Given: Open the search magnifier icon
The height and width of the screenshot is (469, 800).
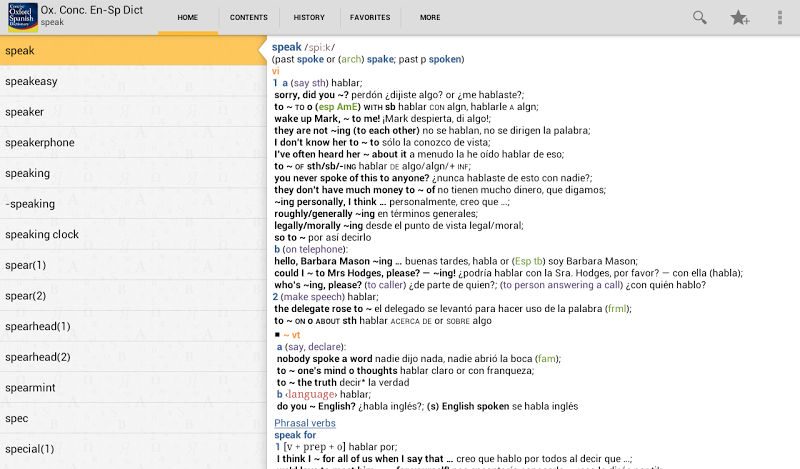Looking at the screenshot, I should coord(700,17).
